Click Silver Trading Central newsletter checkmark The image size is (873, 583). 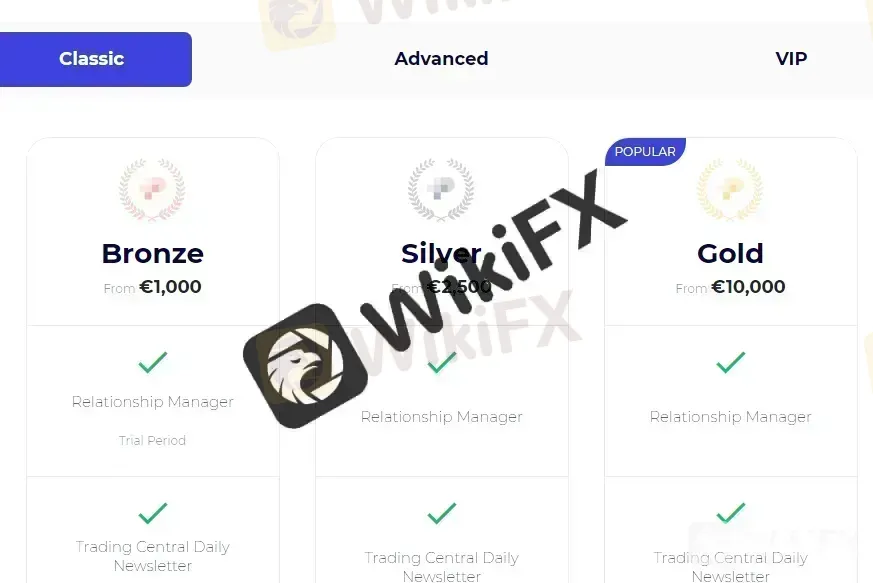442,513
